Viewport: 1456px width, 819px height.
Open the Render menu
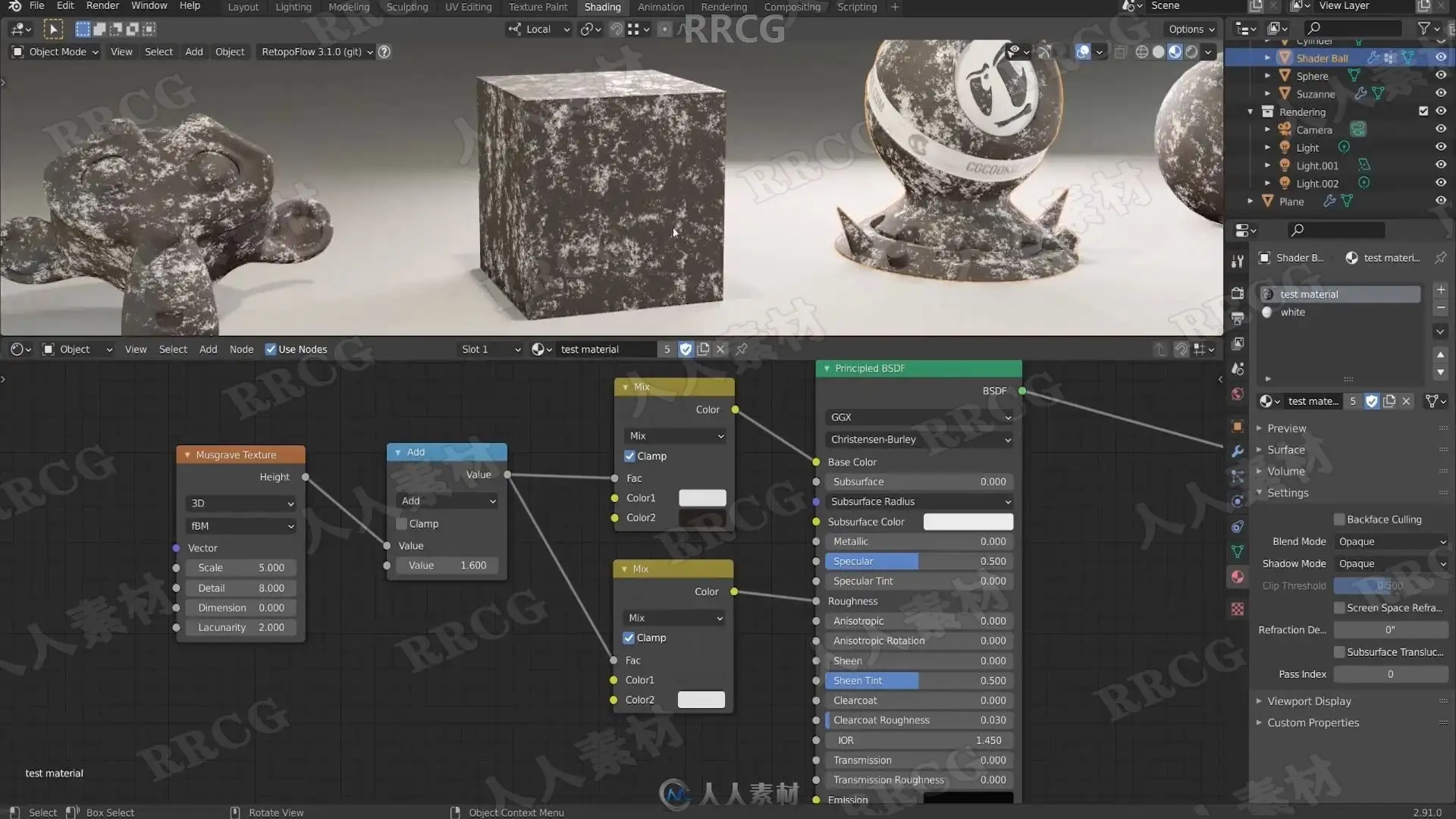(102, 6)
